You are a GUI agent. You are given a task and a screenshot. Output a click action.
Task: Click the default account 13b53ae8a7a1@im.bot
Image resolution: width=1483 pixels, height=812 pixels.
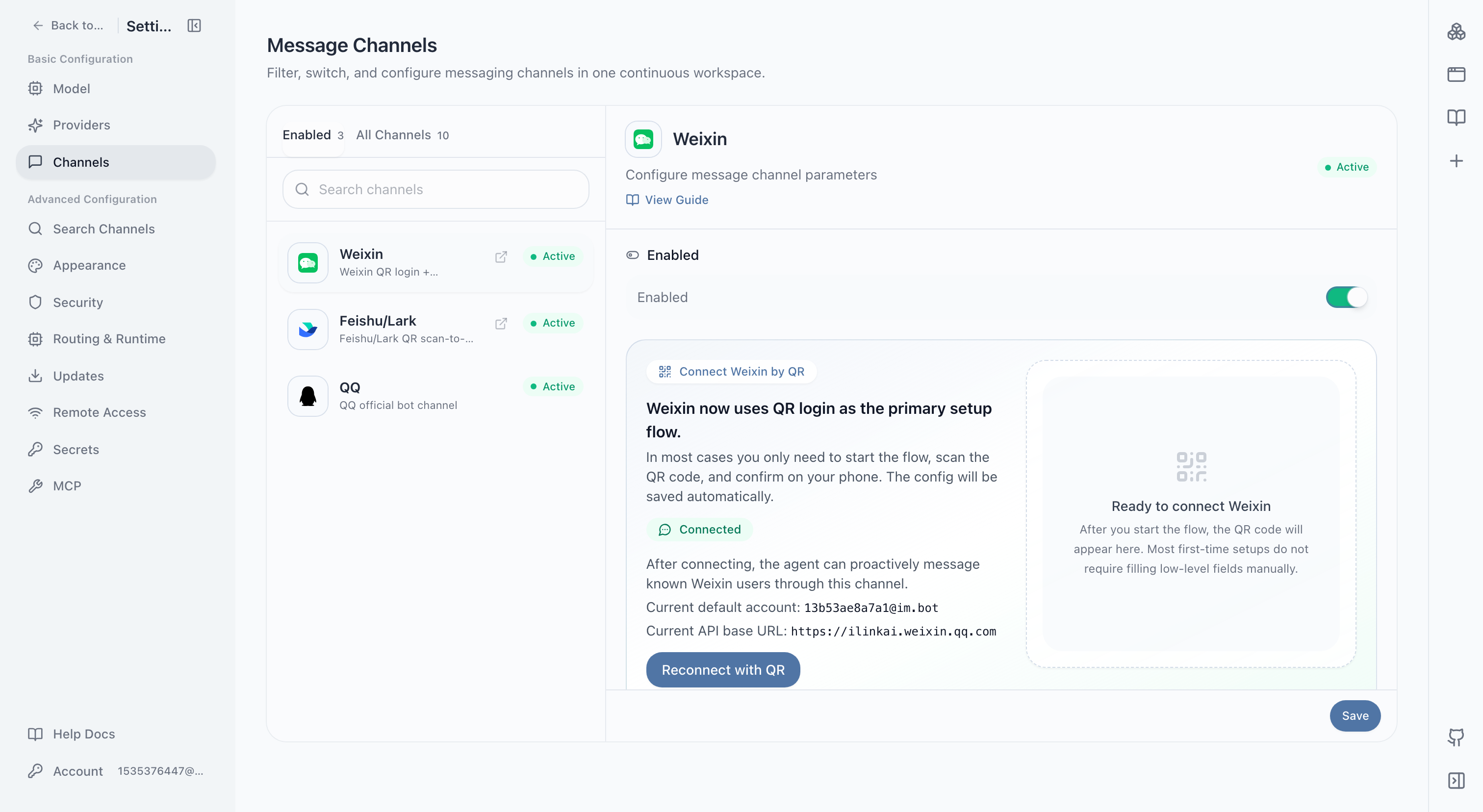coord(871,608)
